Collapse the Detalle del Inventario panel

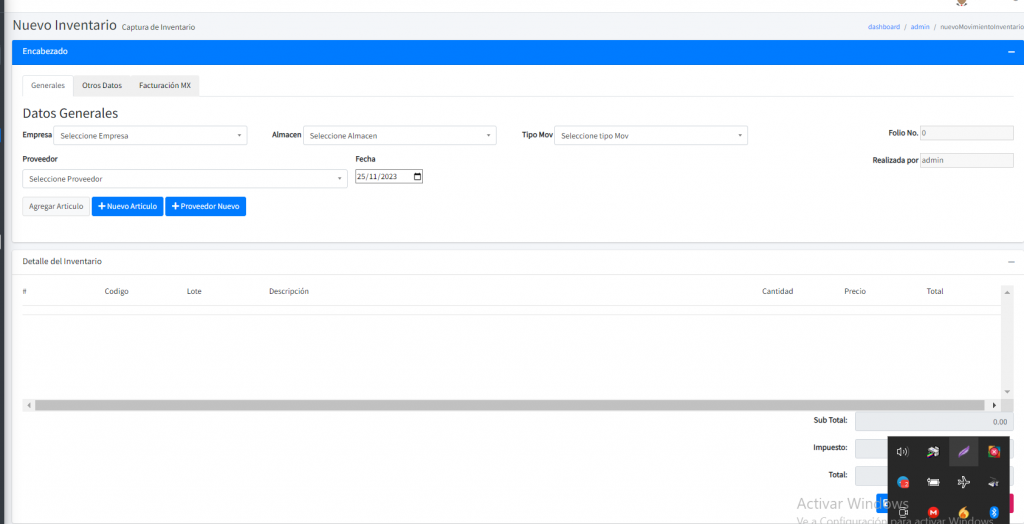[1010, 261]
